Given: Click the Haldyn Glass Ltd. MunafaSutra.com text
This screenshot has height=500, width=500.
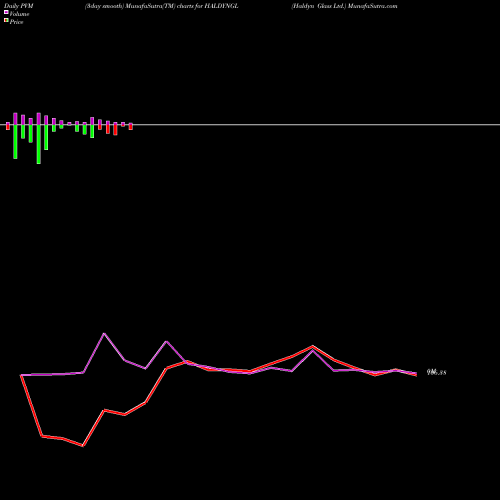Looking at the screenshot, I should pos(344,6).
